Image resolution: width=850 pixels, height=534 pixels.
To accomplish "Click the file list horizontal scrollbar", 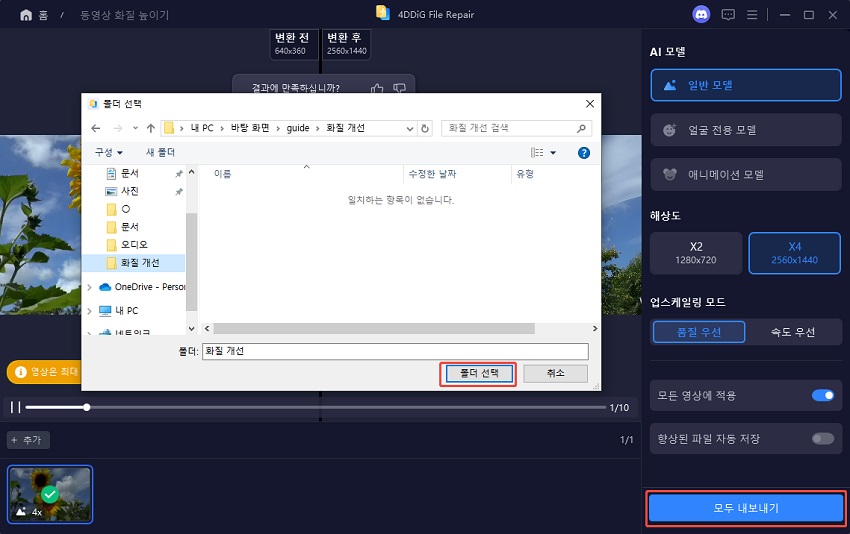I will coord(374,329).
